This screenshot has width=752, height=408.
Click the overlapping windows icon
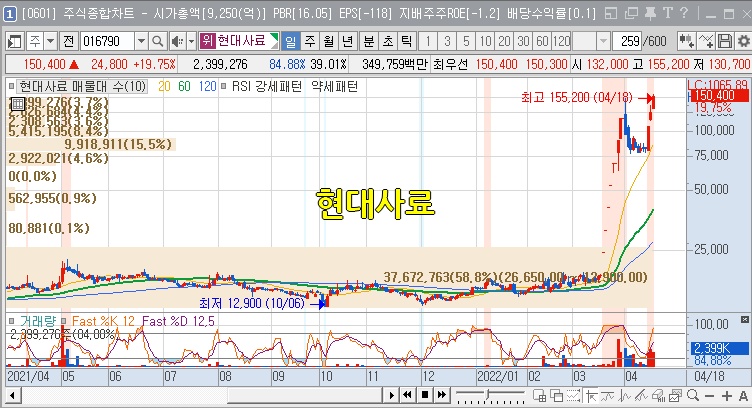point(557,396)
